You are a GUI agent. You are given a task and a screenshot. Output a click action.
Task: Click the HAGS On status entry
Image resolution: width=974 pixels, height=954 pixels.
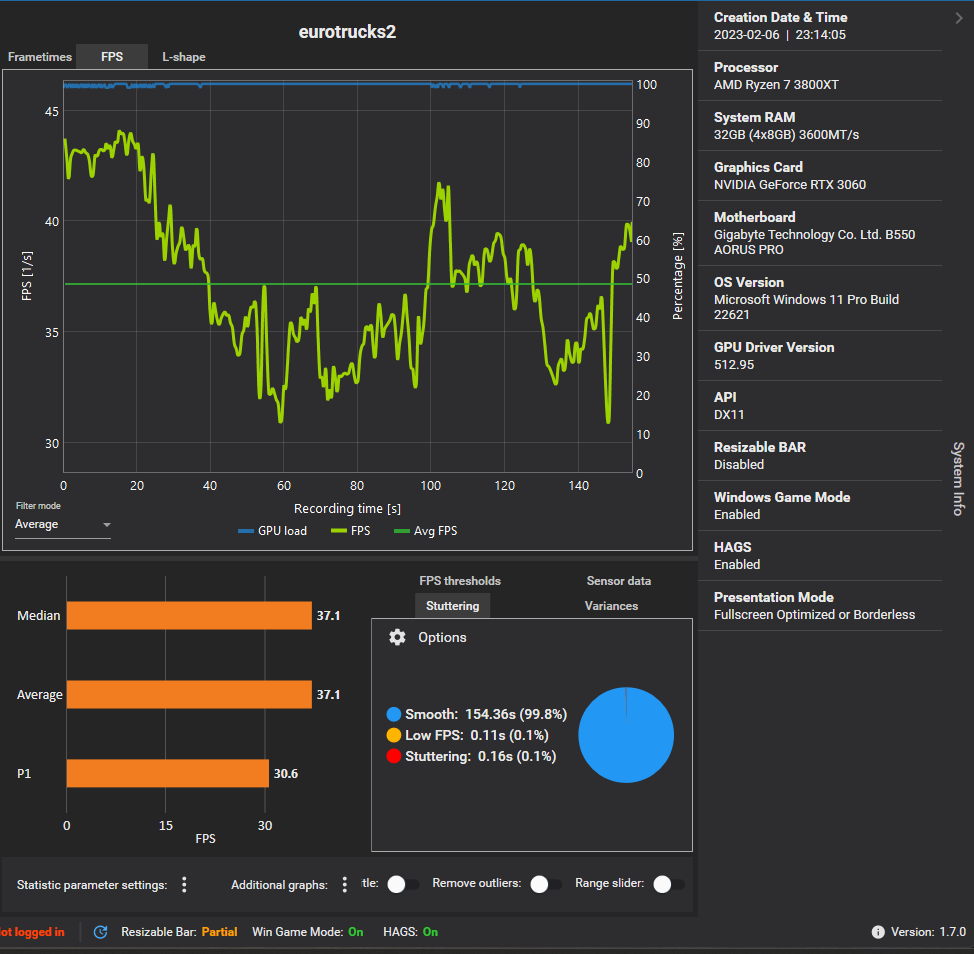(x=411, y=932)
